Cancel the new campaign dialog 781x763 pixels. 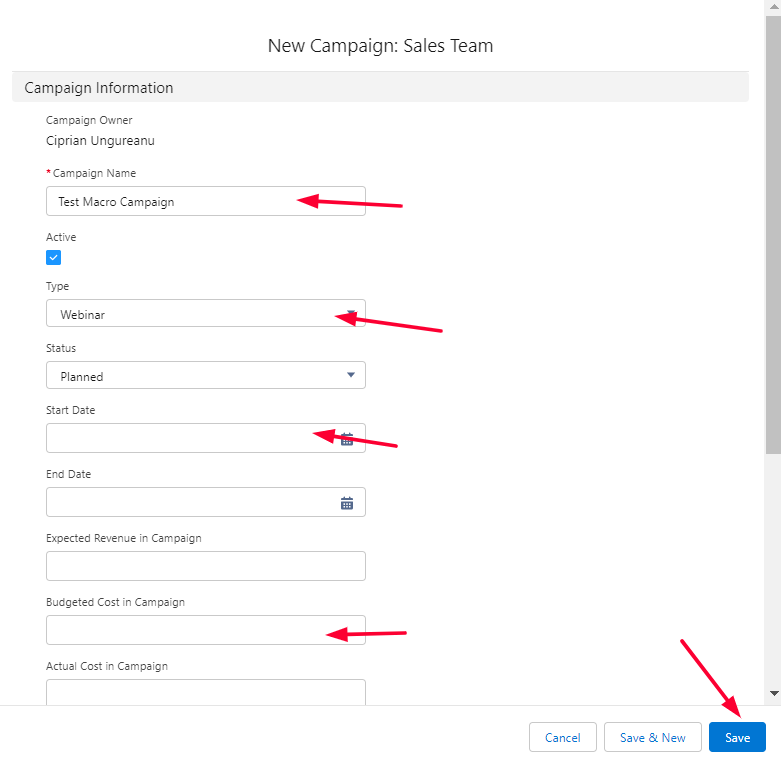tap(562, 738)
